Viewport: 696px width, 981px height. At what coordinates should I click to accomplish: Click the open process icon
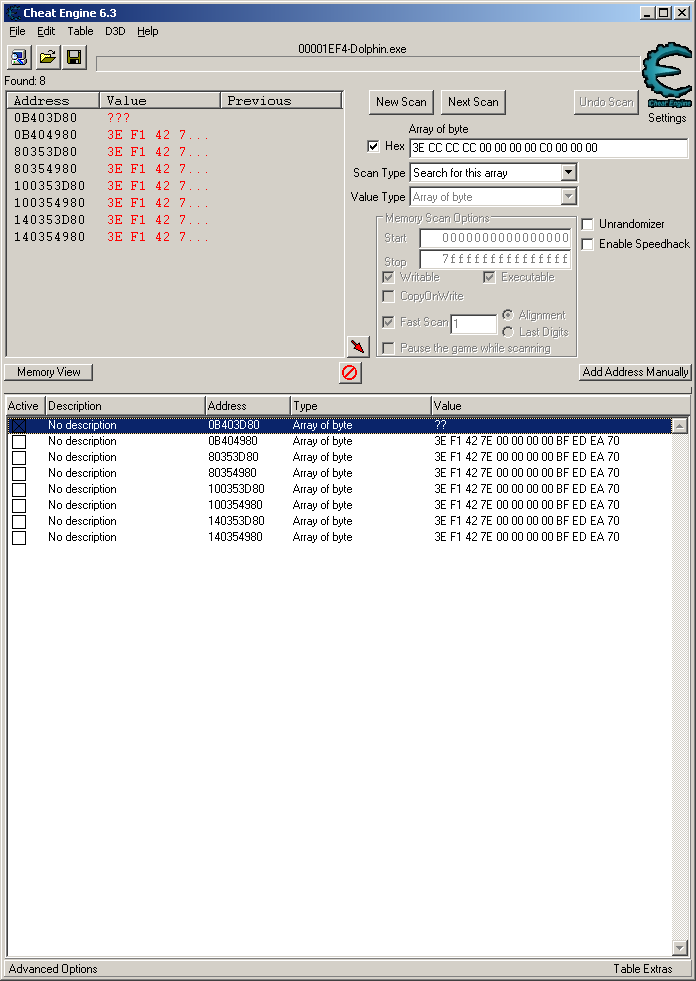(19, 57)
